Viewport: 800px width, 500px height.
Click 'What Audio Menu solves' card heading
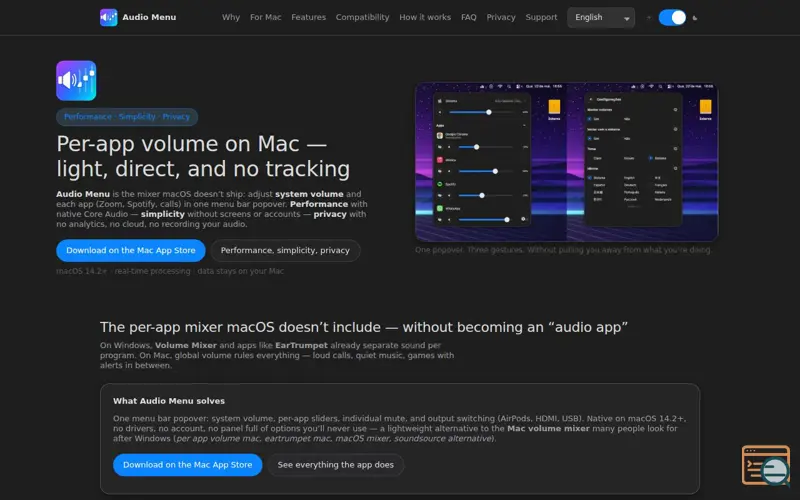[x=169, y=401]
